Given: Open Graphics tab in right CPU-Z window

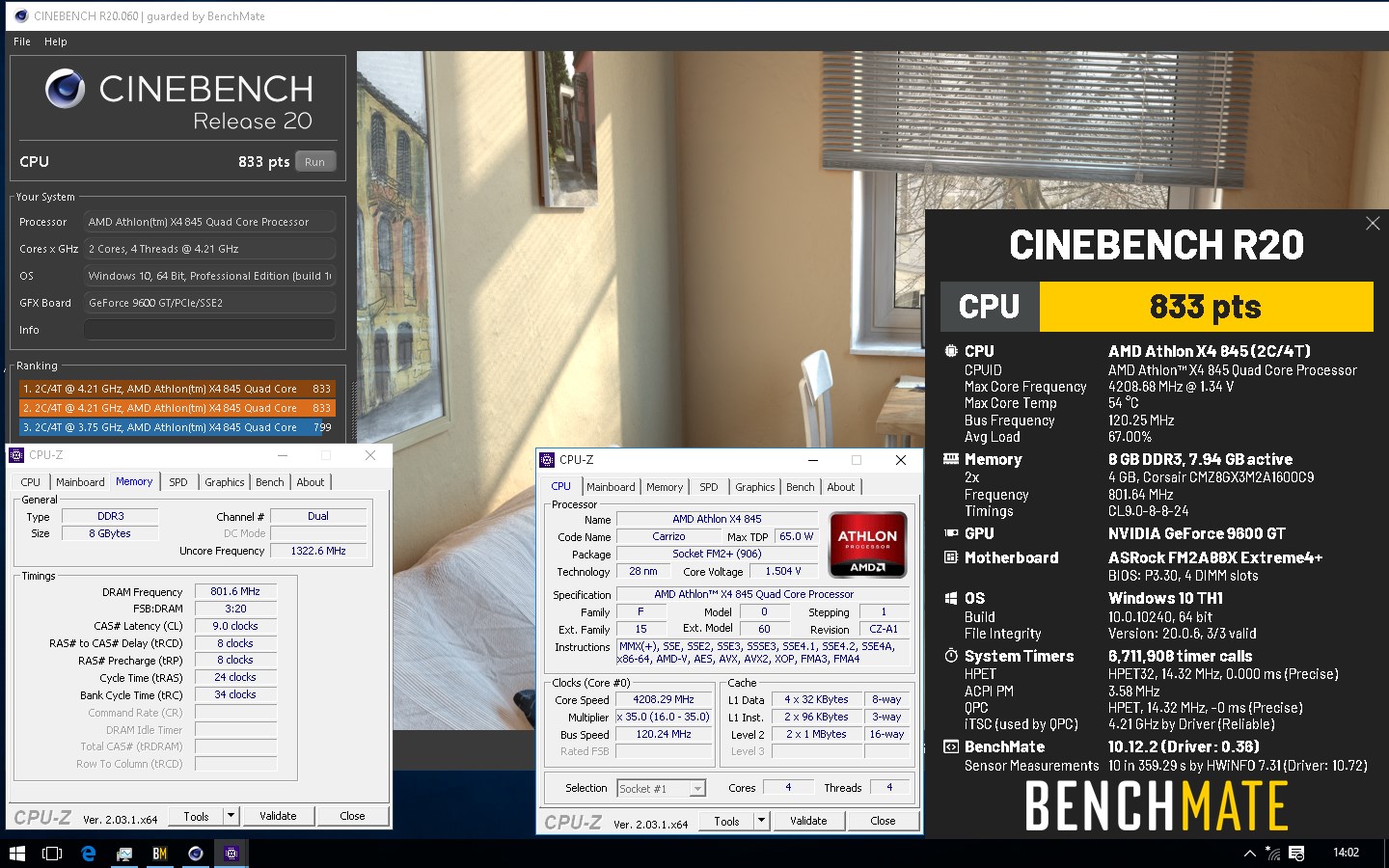Looking at the screenshot, I should [x=755, y=487].
